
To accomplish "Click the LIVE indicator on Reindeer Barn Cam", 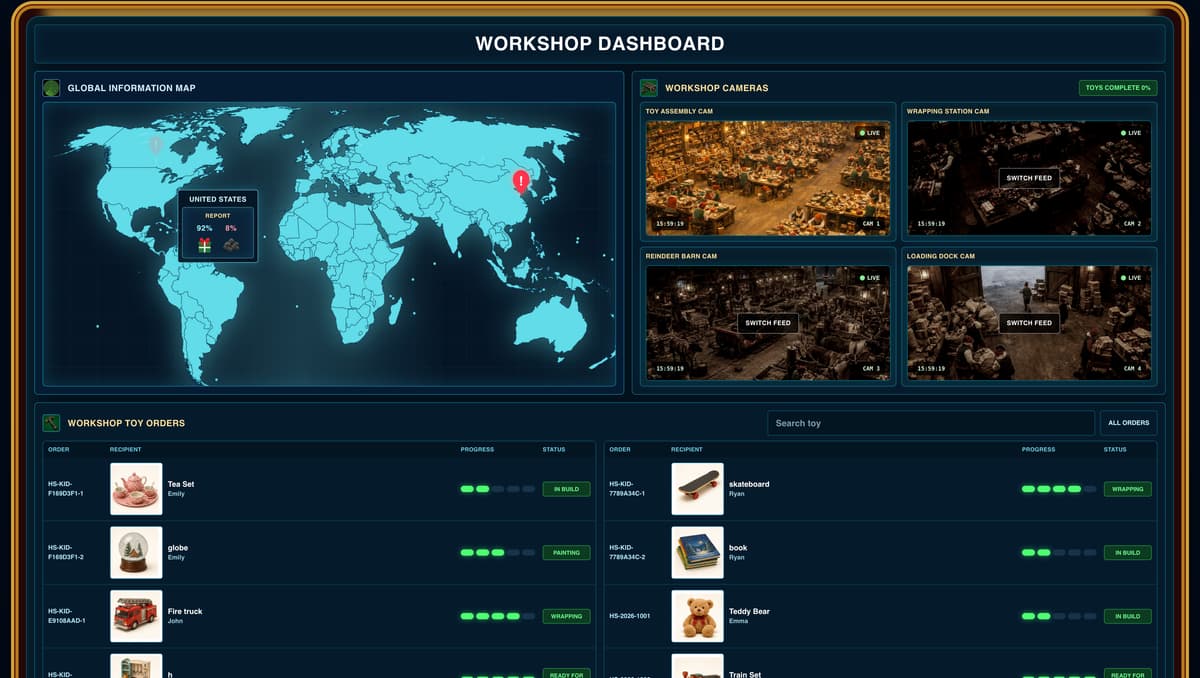I will (x=869, y=278).
